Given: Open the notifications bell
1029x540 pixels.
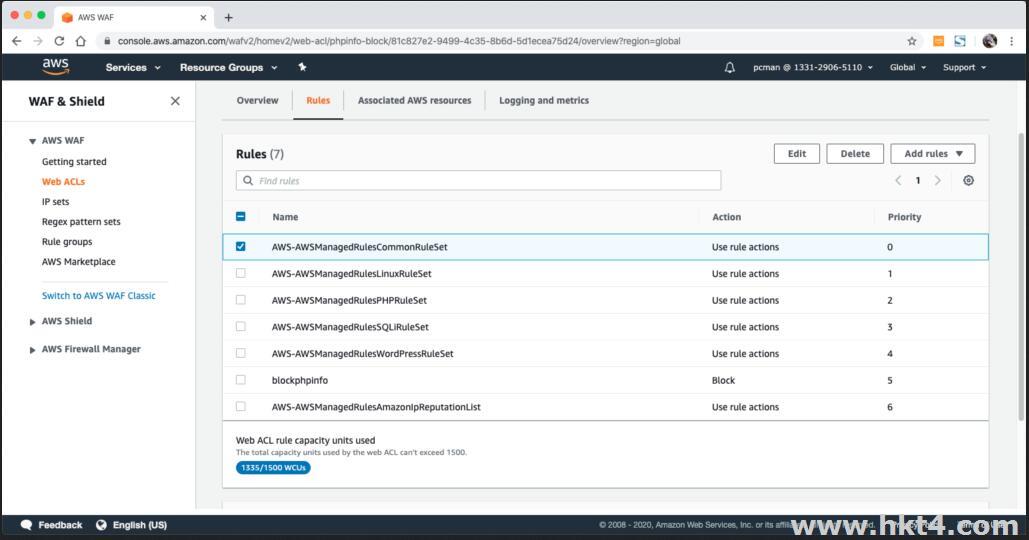Looking at the screenshot, I should pyautogui.click(x=730, y=68).
